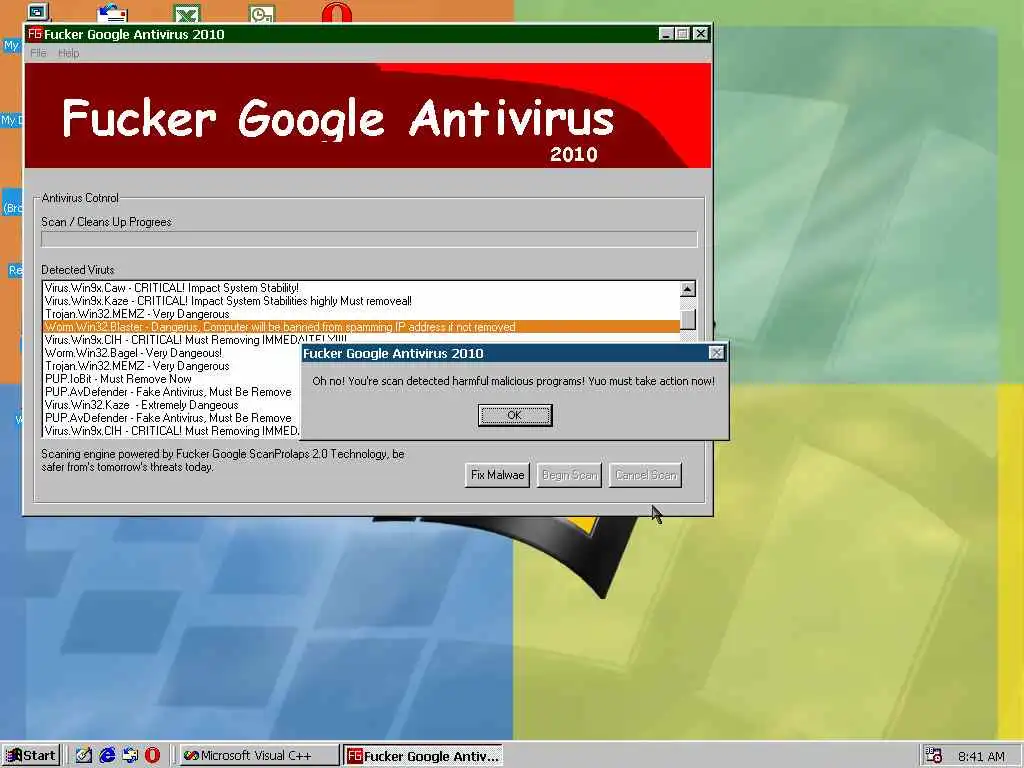Image resolution: width=1024 pixels, height=768 pixels.
Task: Select the Virus.Win9x.Caw list entry
Action: coord(361,288)
